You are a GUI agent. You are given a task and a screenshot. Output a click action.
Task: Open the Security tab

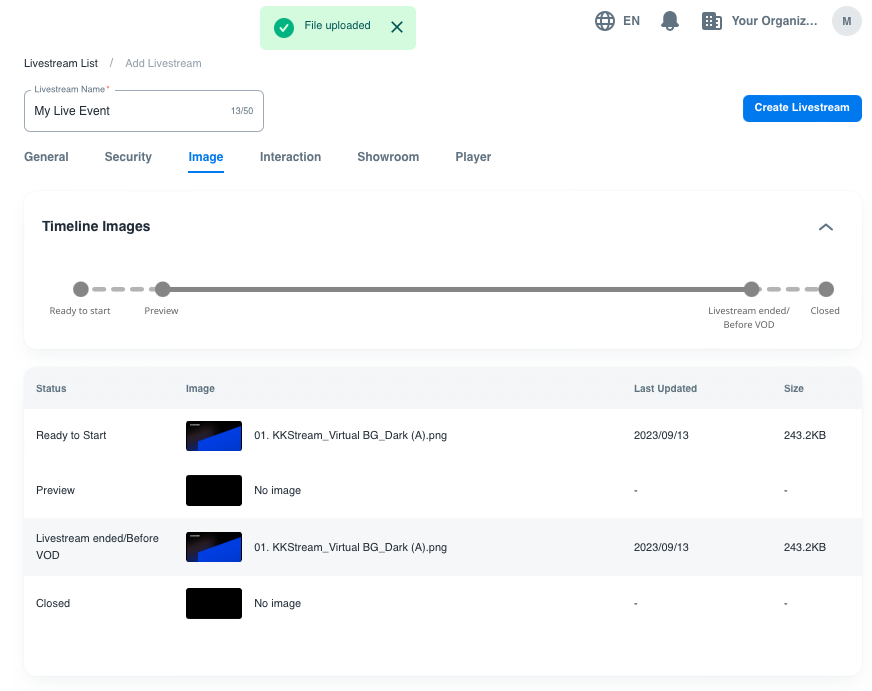(128, 157)
